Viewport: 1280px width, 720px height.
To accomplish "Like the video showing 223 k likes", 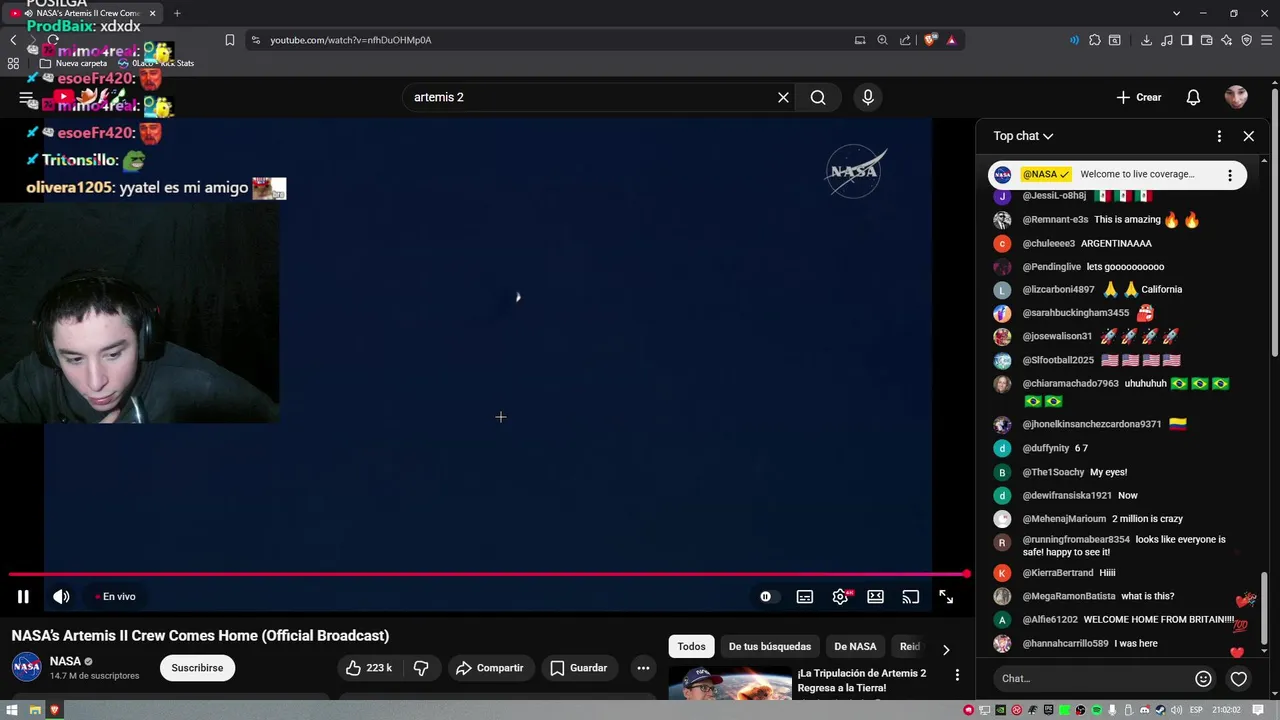I will point(368,668).
